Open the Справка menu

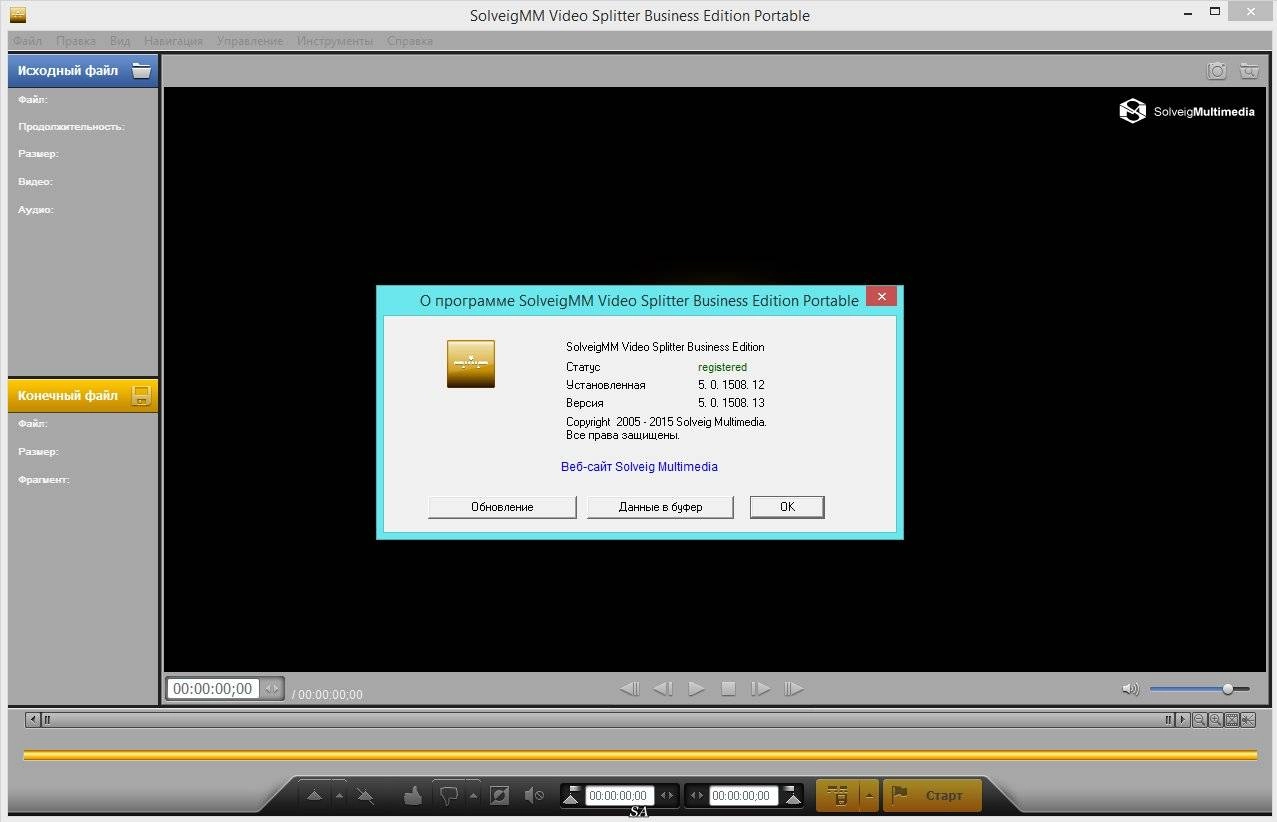click(x=409, y=41)
